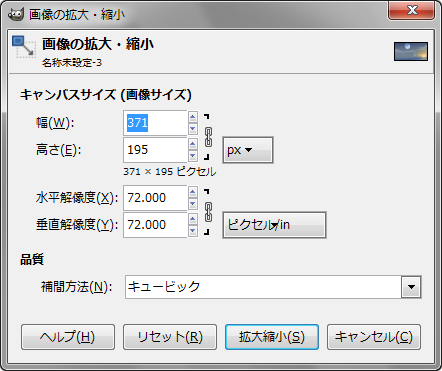
Task: Decrease horizontal resolution using down arrow
Action: (193, 204)
